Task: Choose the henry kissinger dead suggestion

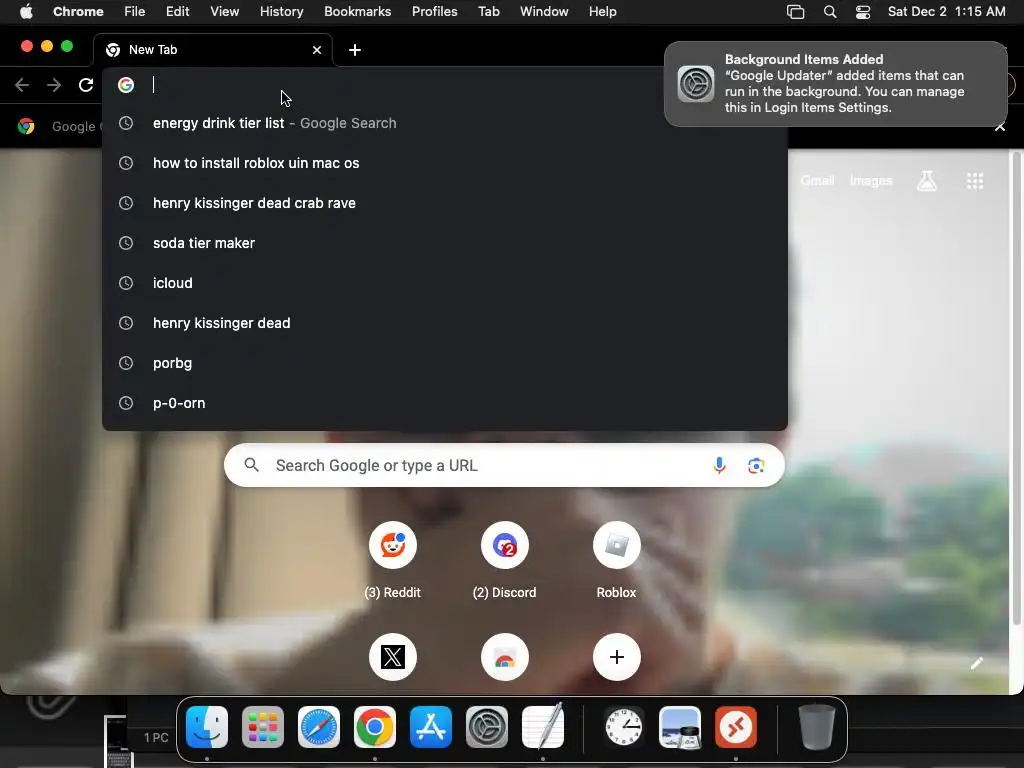Action: pyautogui.click(x=445, y=323)
